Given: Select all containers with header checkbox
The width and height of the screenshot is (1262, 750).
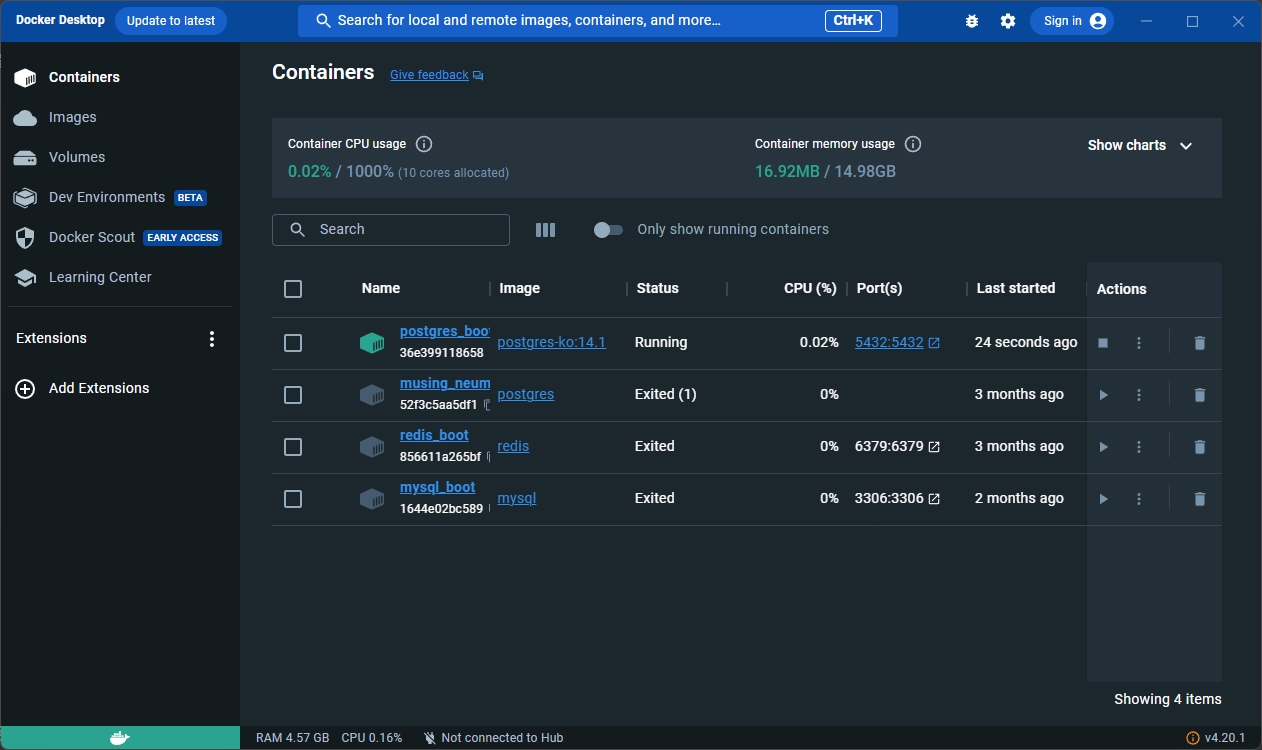Looking at the screenshot, I should coord(293,289).
